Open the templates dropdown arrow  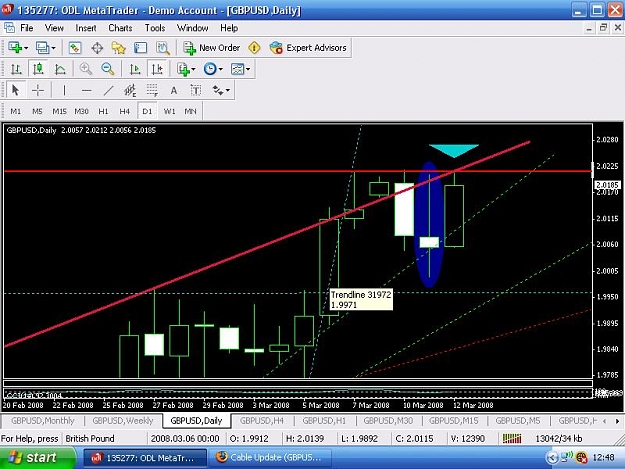[x=248, y=69]
